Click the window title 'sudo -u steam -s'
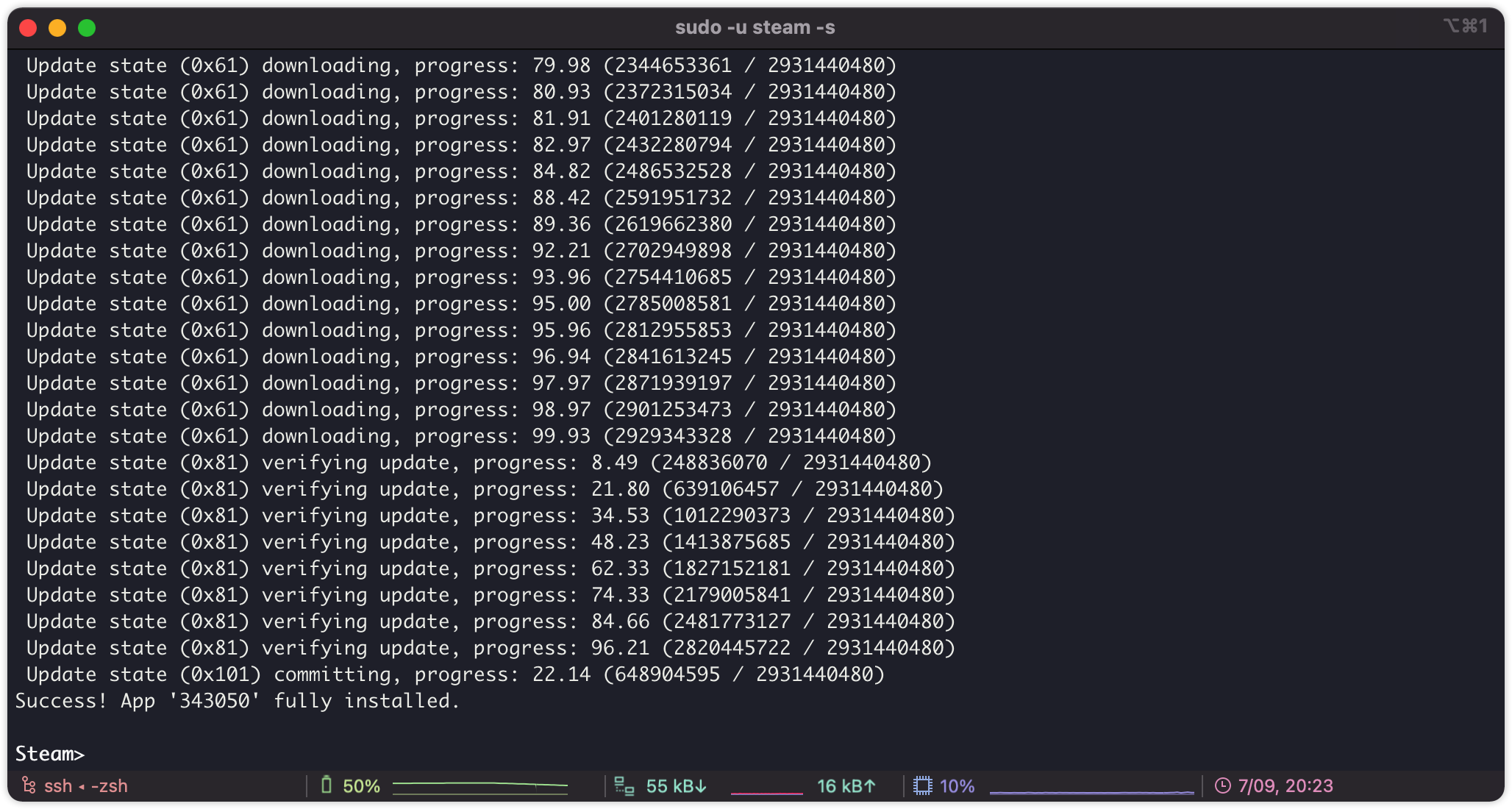The width and height of the screenshot is (1512, 809). click(x=755, y=27)
